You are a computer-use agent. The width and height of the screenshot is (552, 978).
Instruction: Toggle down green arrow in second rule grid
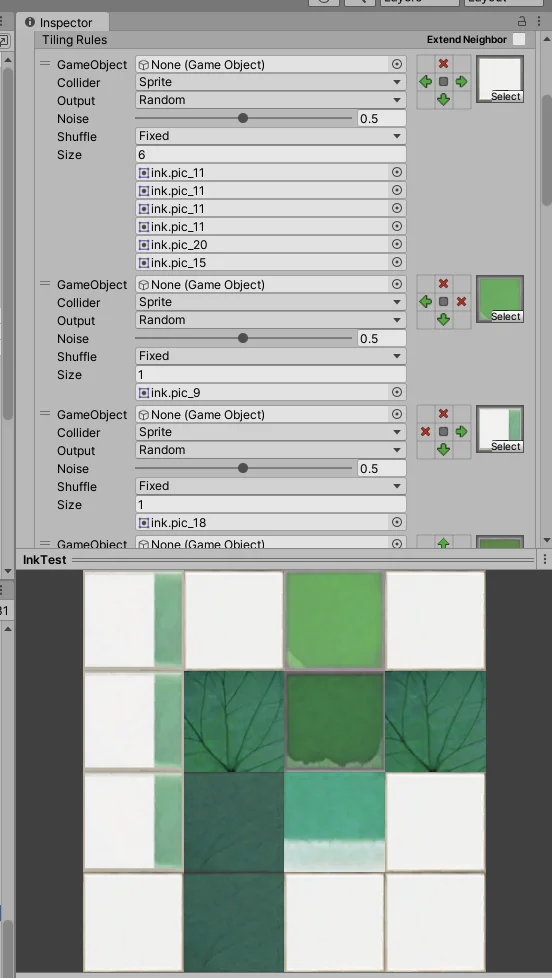[x=443, y=319]
